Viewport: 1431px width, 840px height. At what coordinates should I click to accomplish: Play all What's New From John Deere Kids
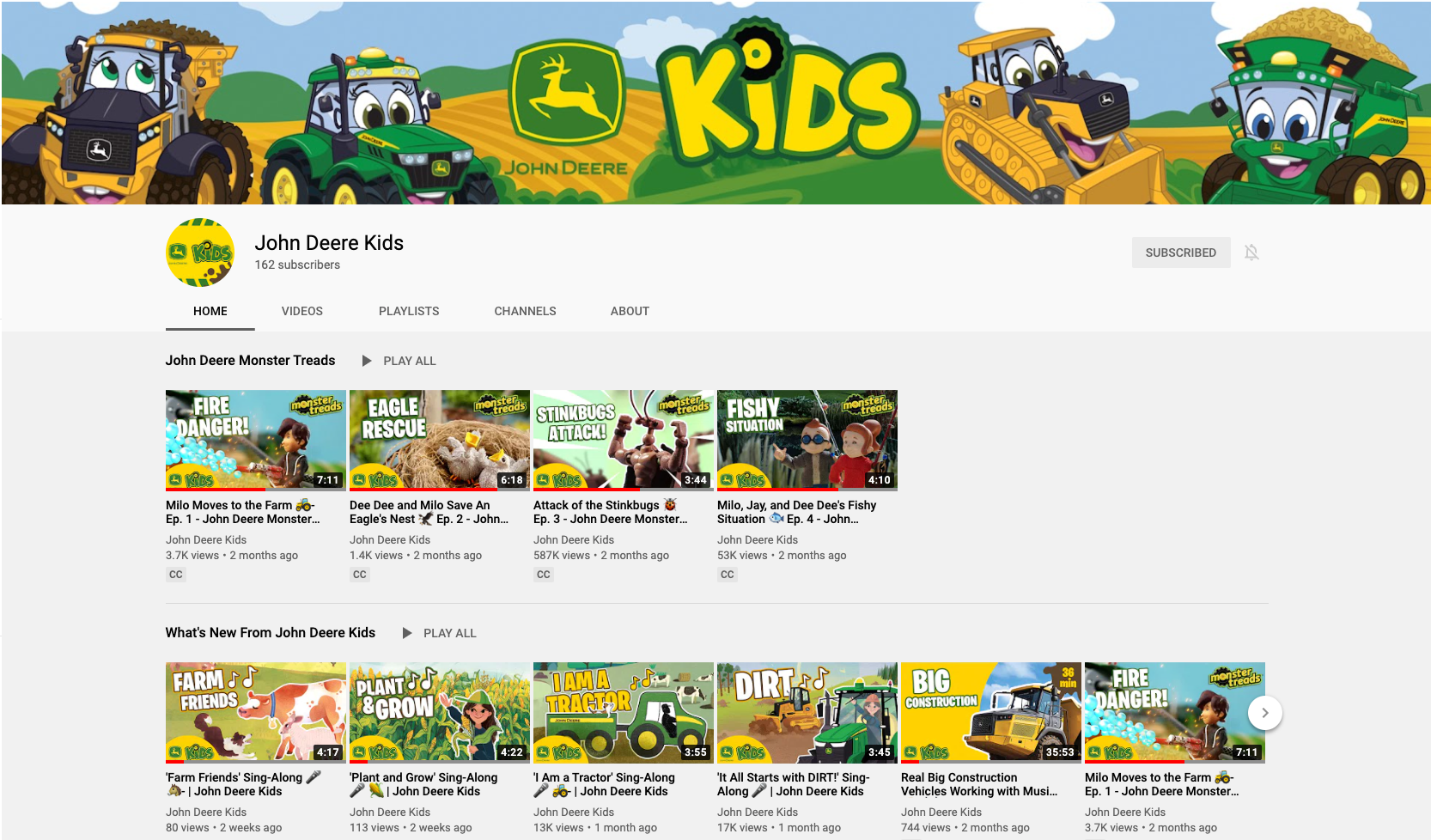[x=439, y=633]
